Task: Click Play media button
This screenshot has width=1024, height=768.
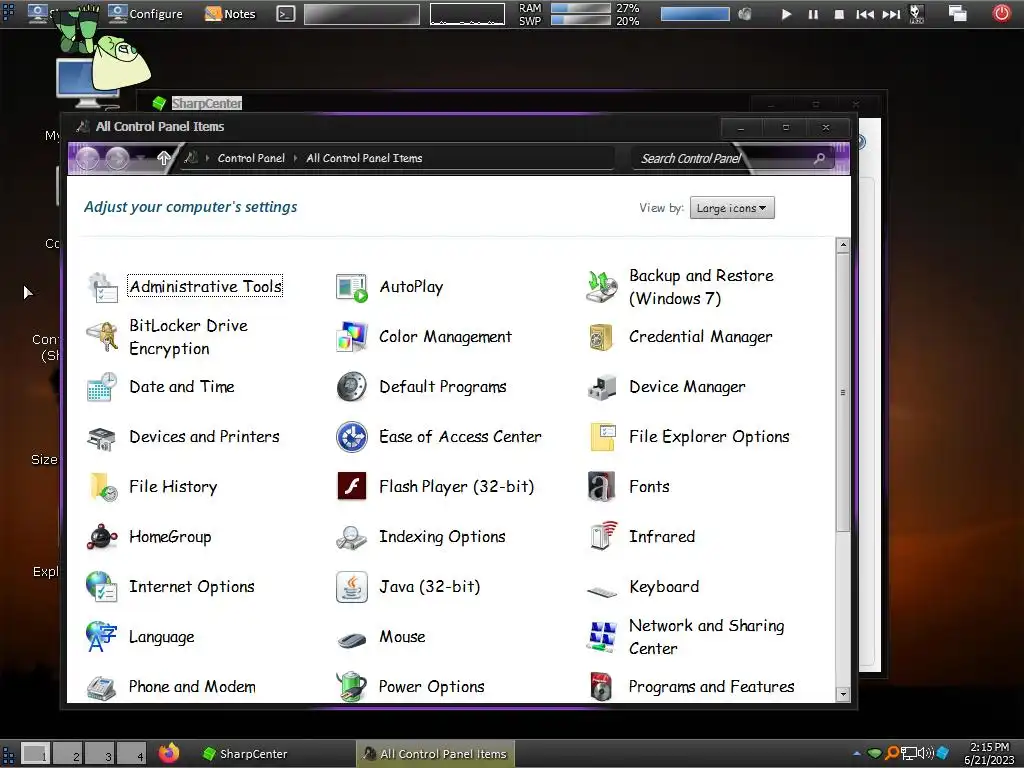Action: click(786, 14)
